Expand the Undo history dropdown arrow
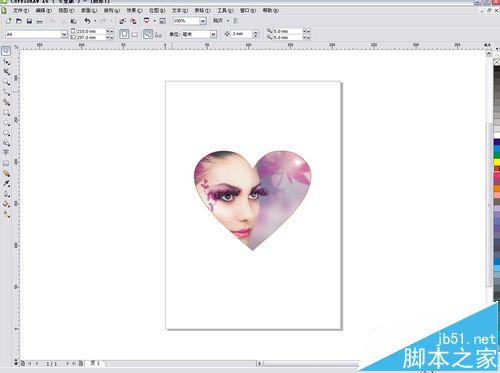Viewport: 500px width, 373px height. pos(95,21)
